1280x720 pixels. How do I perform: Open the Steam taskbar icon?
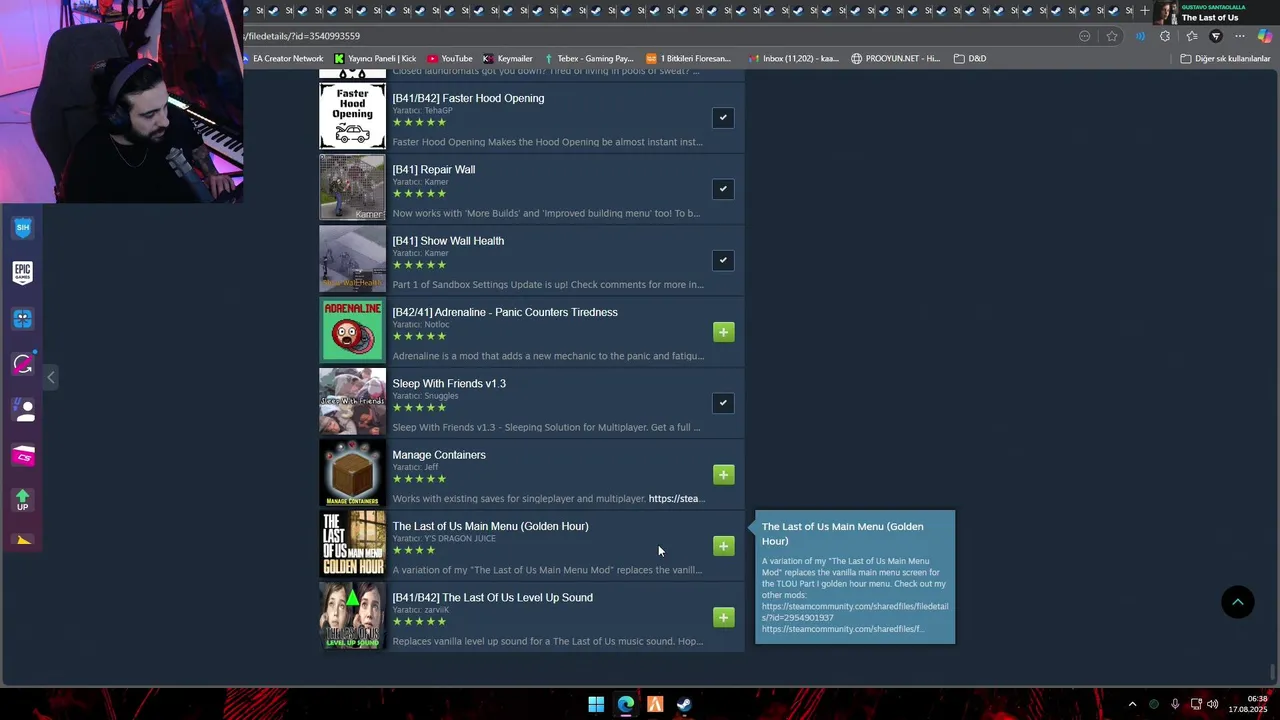[x=684, y=704]
